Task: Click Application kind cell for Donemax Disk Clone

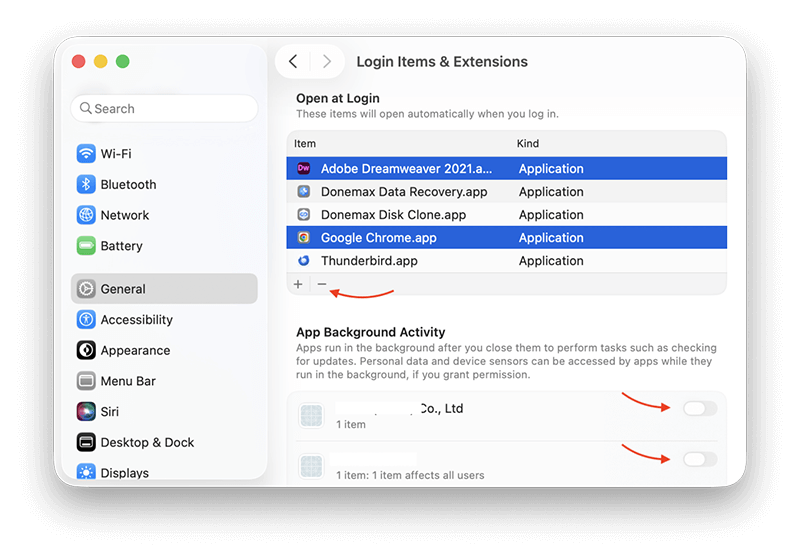Action: coord(551,215)
